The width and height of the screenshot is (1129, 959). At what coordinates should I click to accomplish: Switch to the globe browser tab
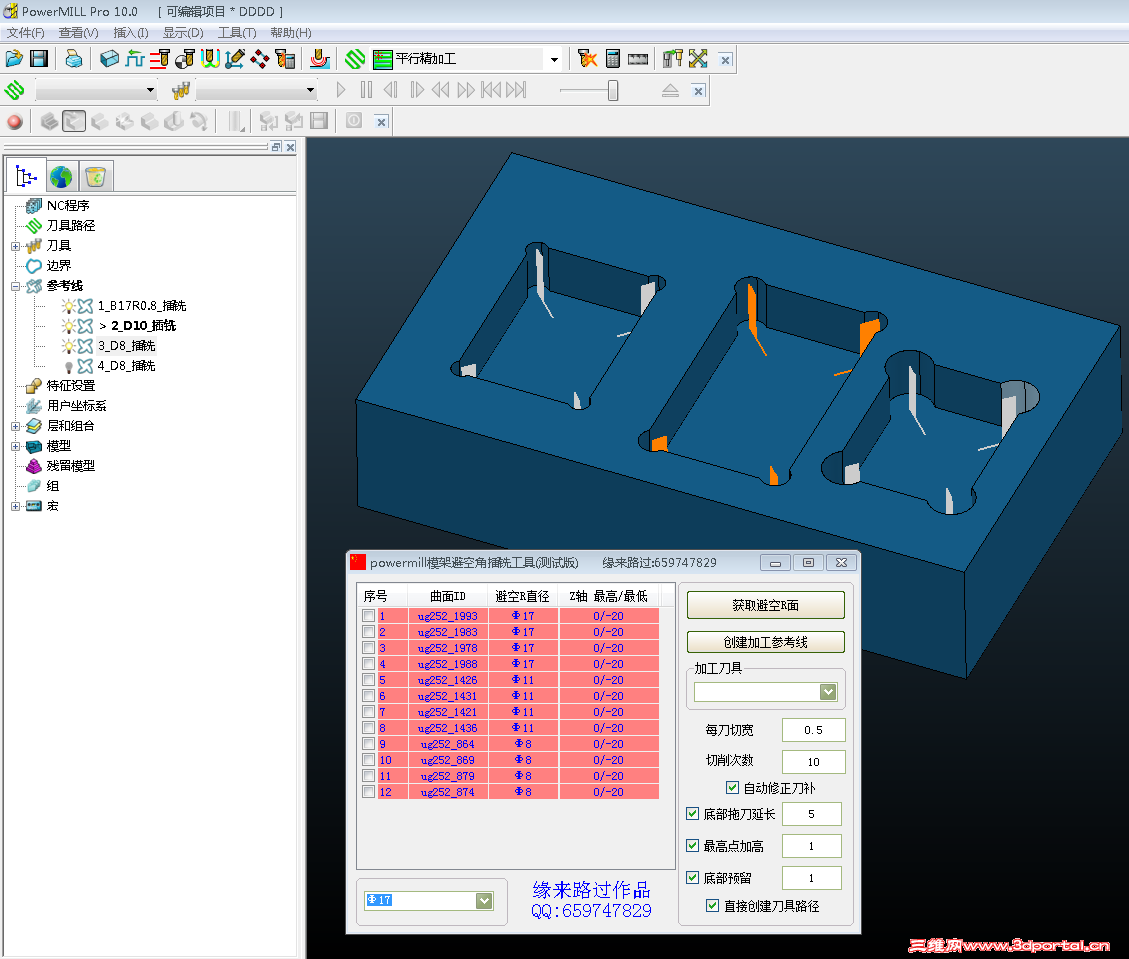click(x=61, y=176)
